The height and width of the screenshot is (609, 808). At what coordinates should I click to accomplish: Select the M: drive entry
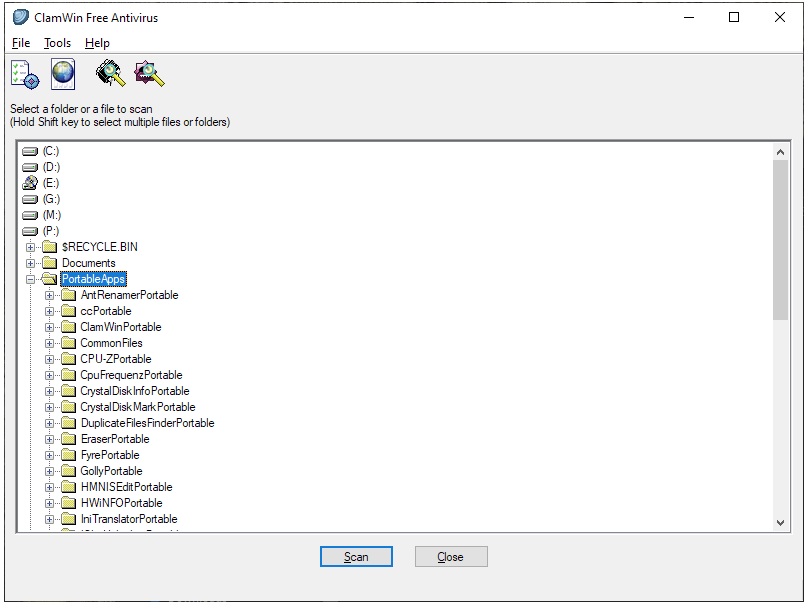[51, 215]
